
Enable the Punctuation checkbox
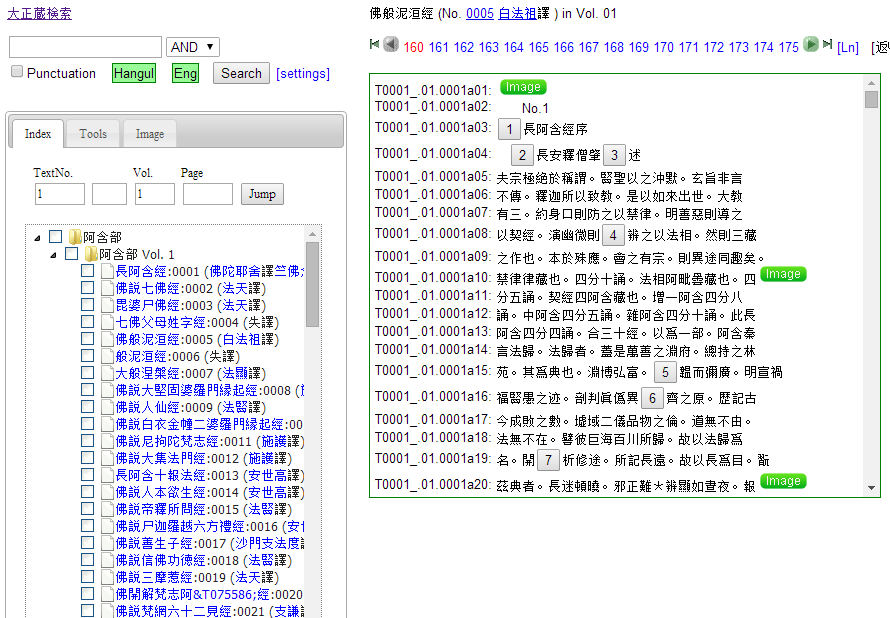(17, 72)
